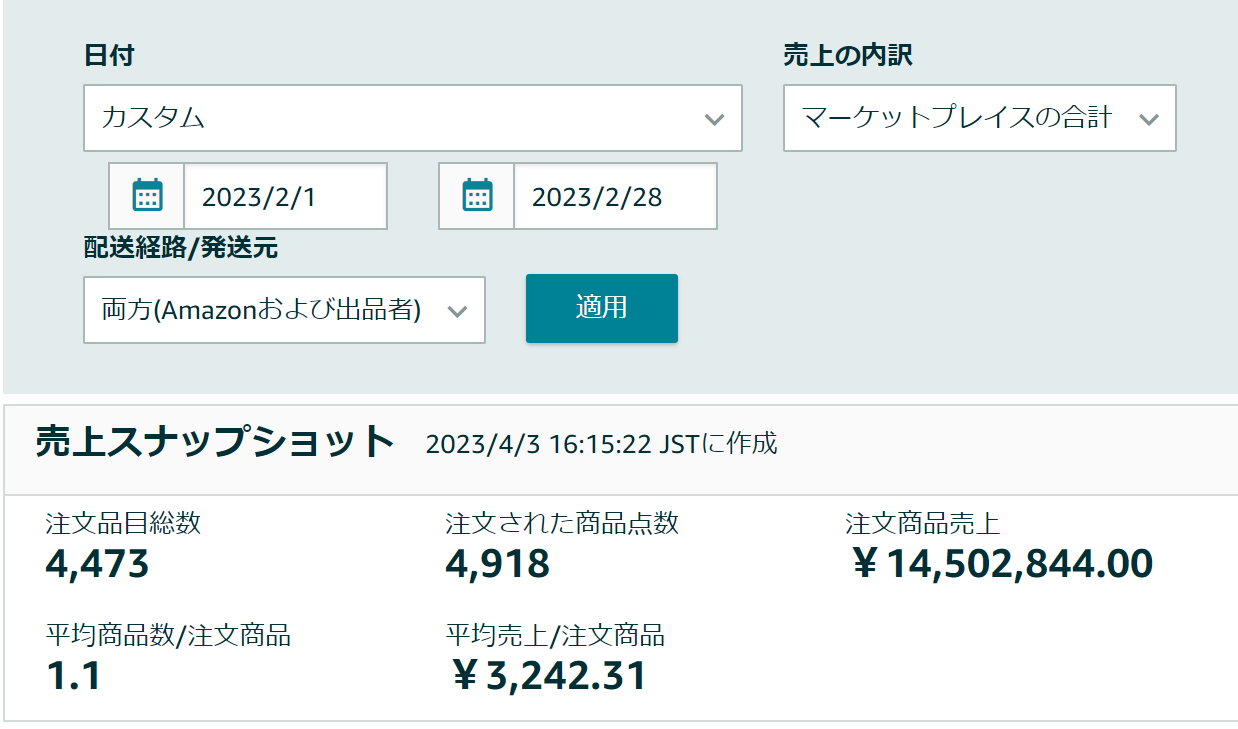The height and width of the screenshot is (729, 1238).
Task: Click the ¥3,242.31 average sales value
Action: coord(547,676)
